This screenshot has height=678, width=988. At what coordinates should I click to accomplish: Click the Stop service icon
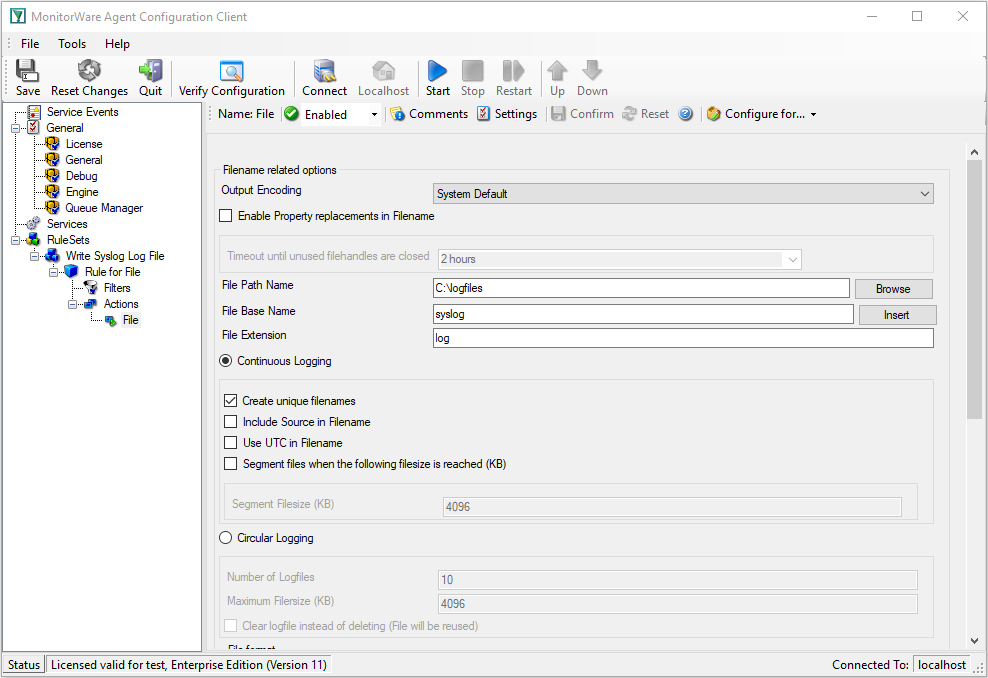(x=473, y=78)
